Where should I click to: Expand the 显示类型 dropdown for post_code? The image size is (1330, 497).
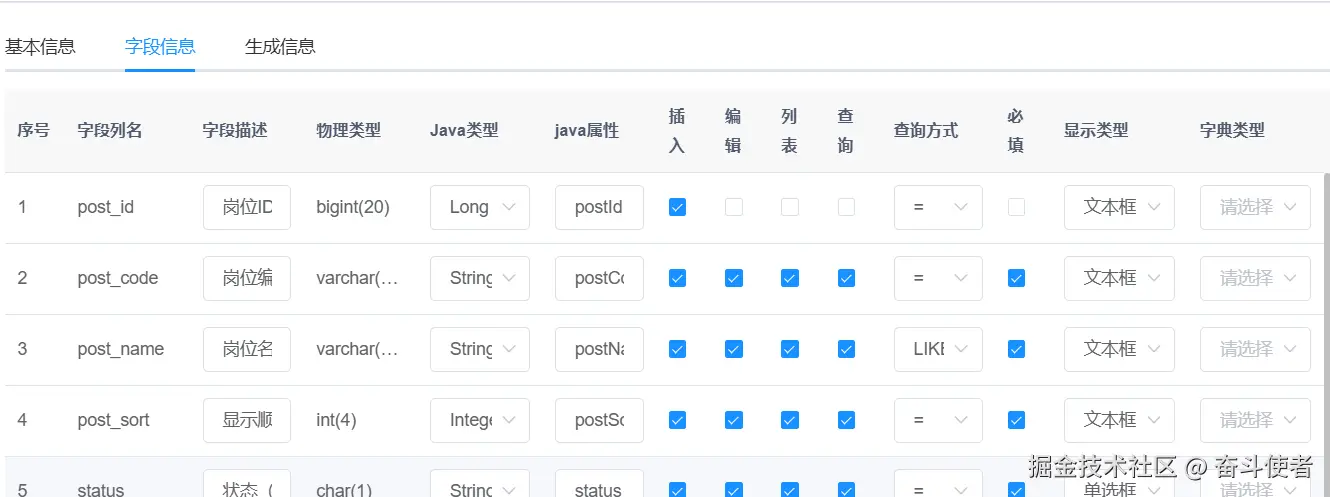(1119, 278)
